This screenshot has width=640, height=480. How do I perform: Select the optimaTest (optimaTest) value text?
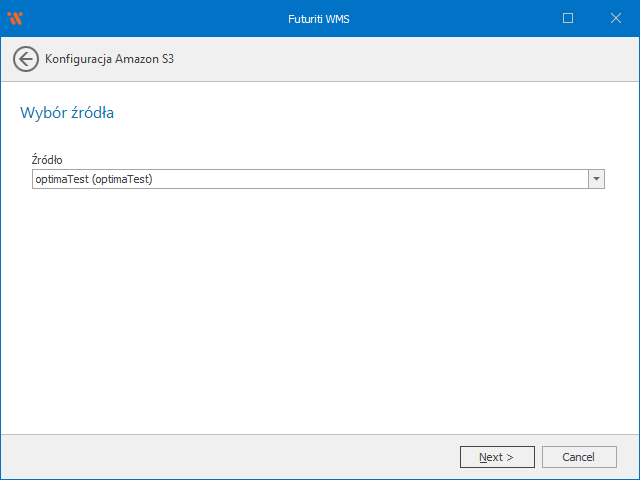click(92, 179)
